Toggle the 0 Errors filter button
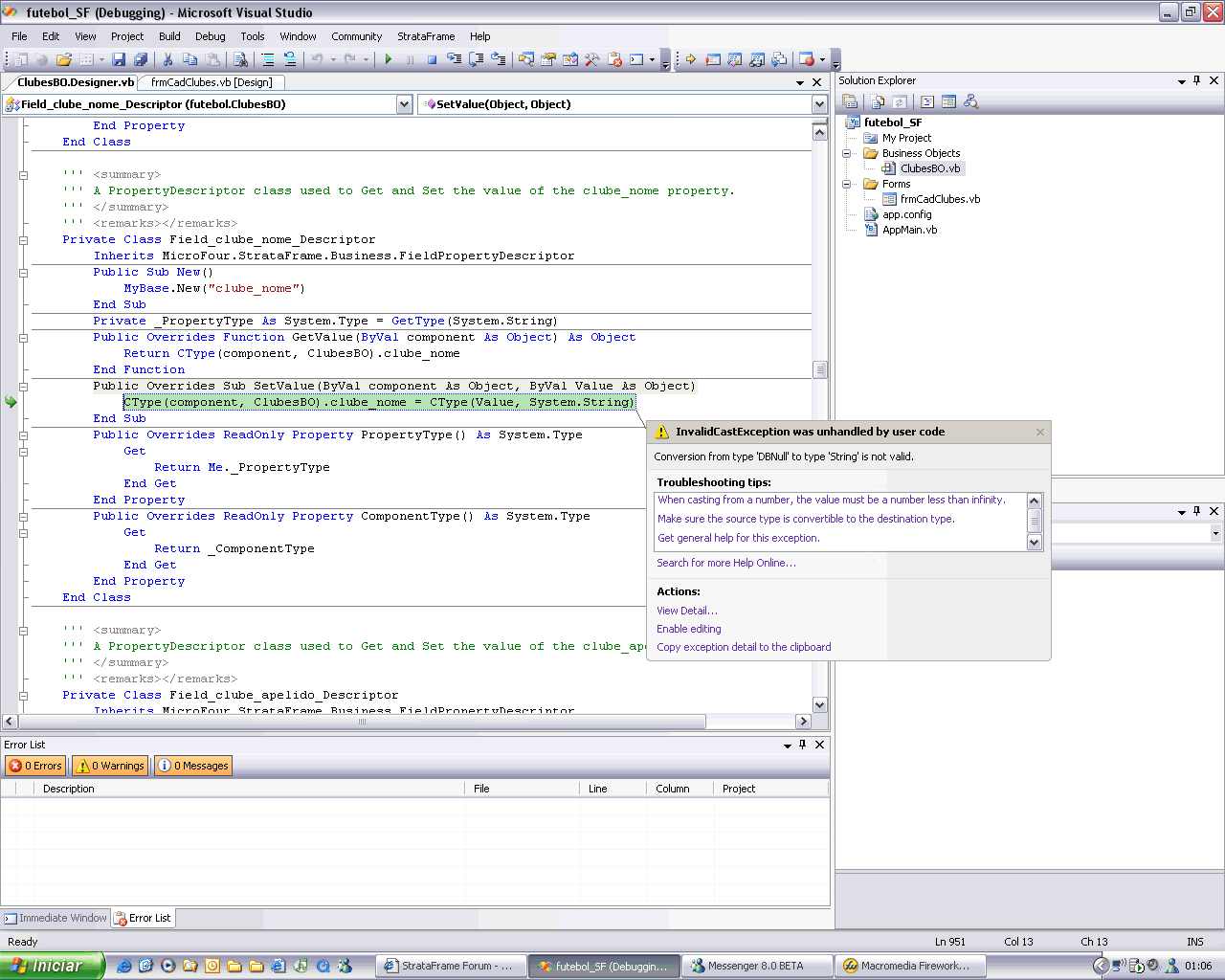Image resolution: width=1225 pixels, height=980 pixels. click(x=35, y=766)
